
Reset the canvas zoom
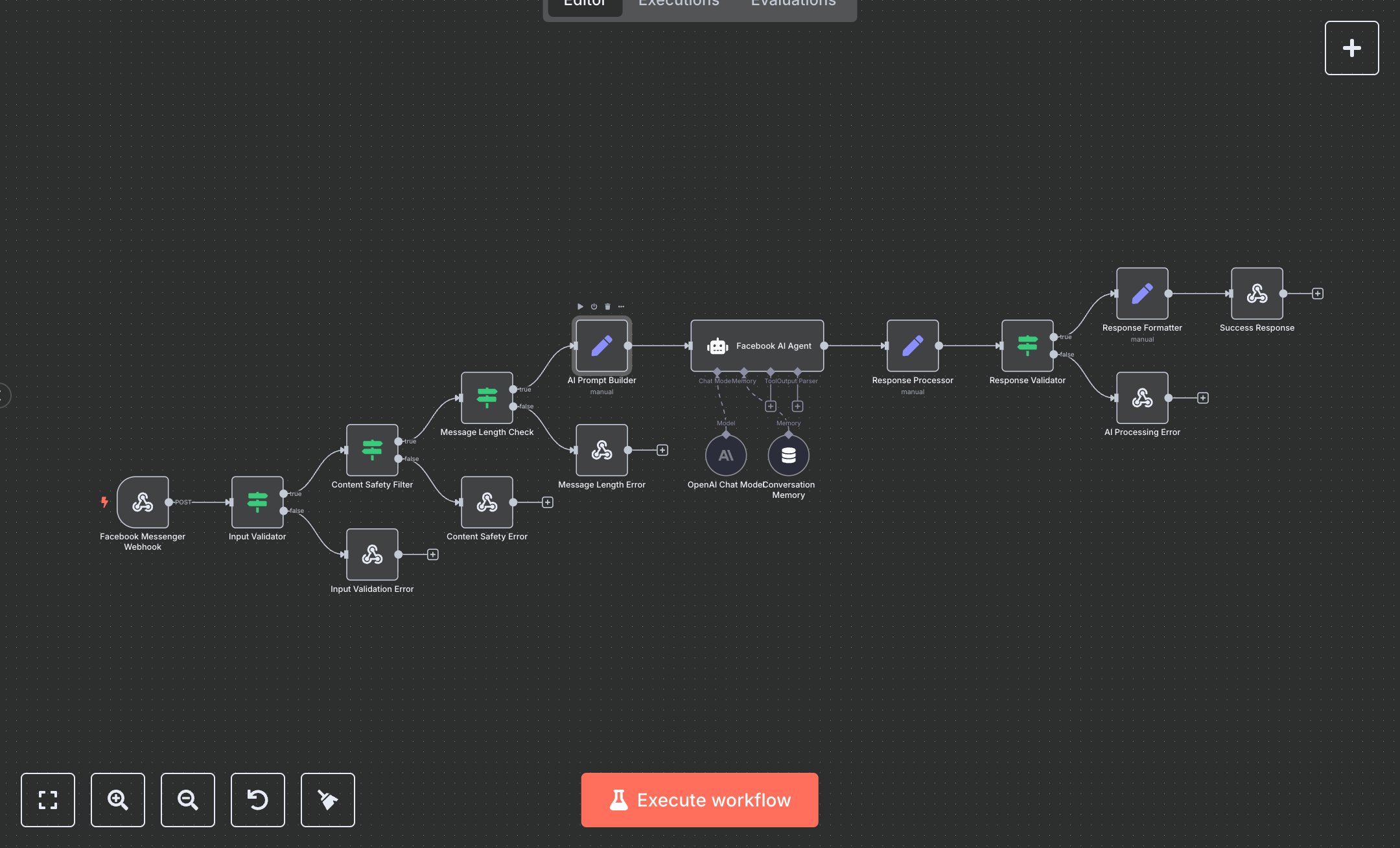258,800
